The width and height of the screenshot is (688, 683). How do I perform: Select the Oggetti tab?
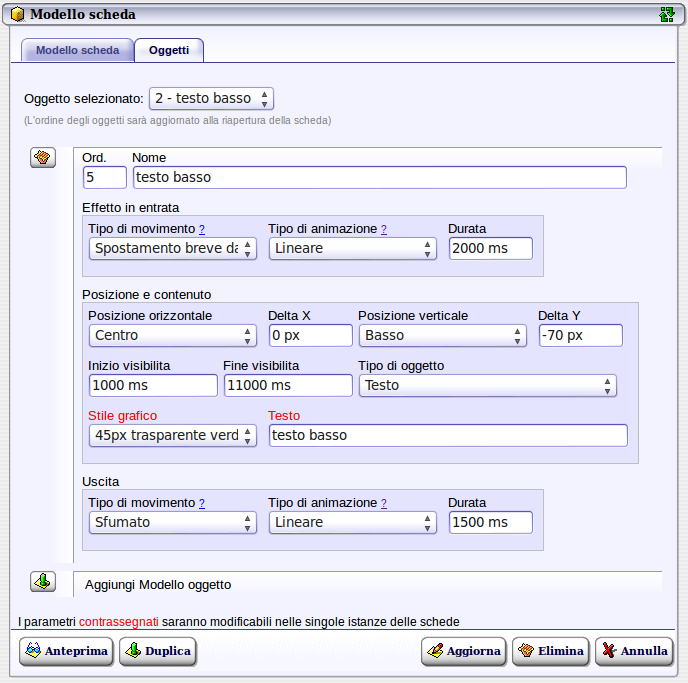(169, 50)
